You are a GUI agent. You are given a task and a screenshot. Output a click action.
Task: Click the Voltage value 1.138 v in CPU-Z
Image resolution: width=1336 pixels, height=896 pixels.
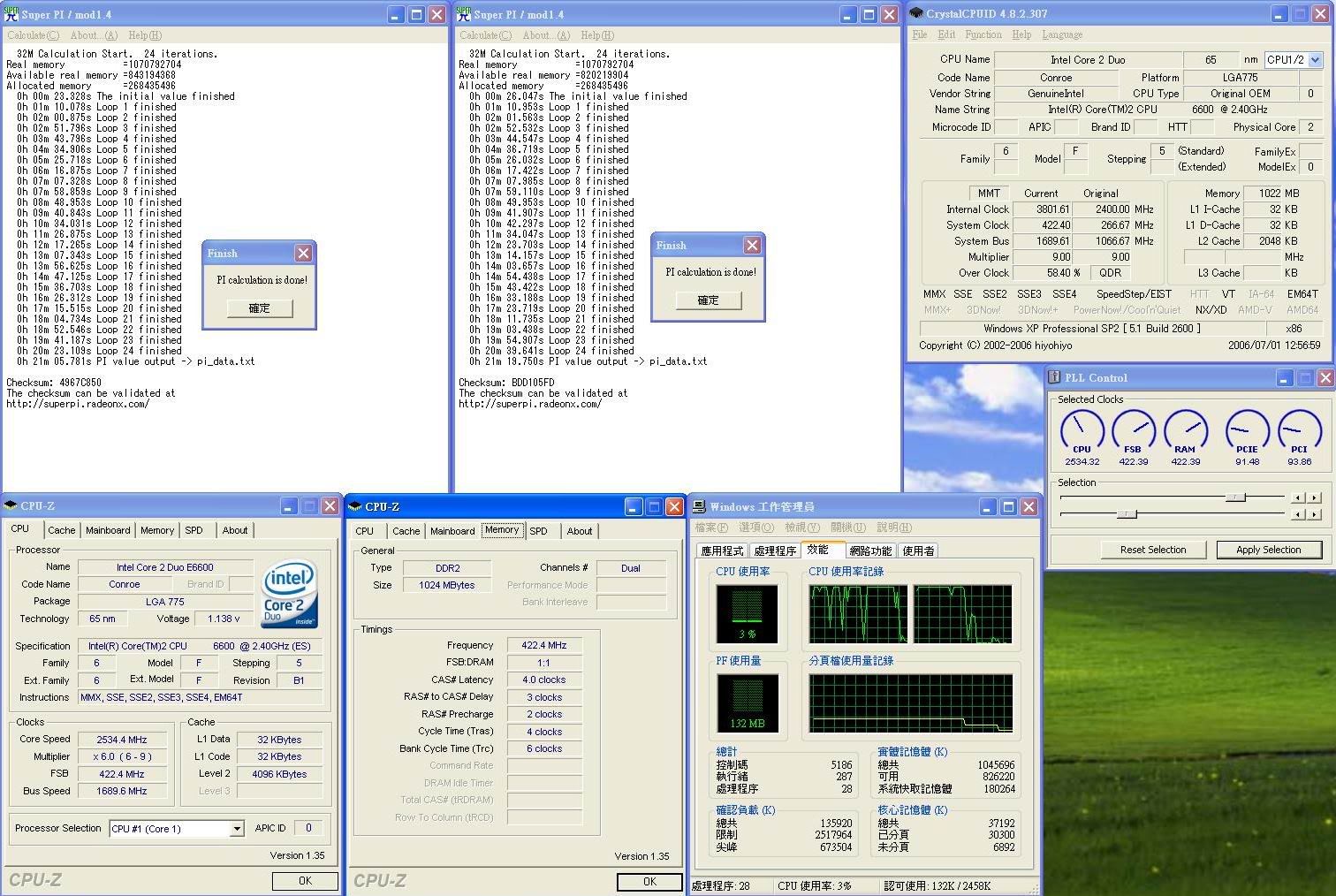pos(224,619)
